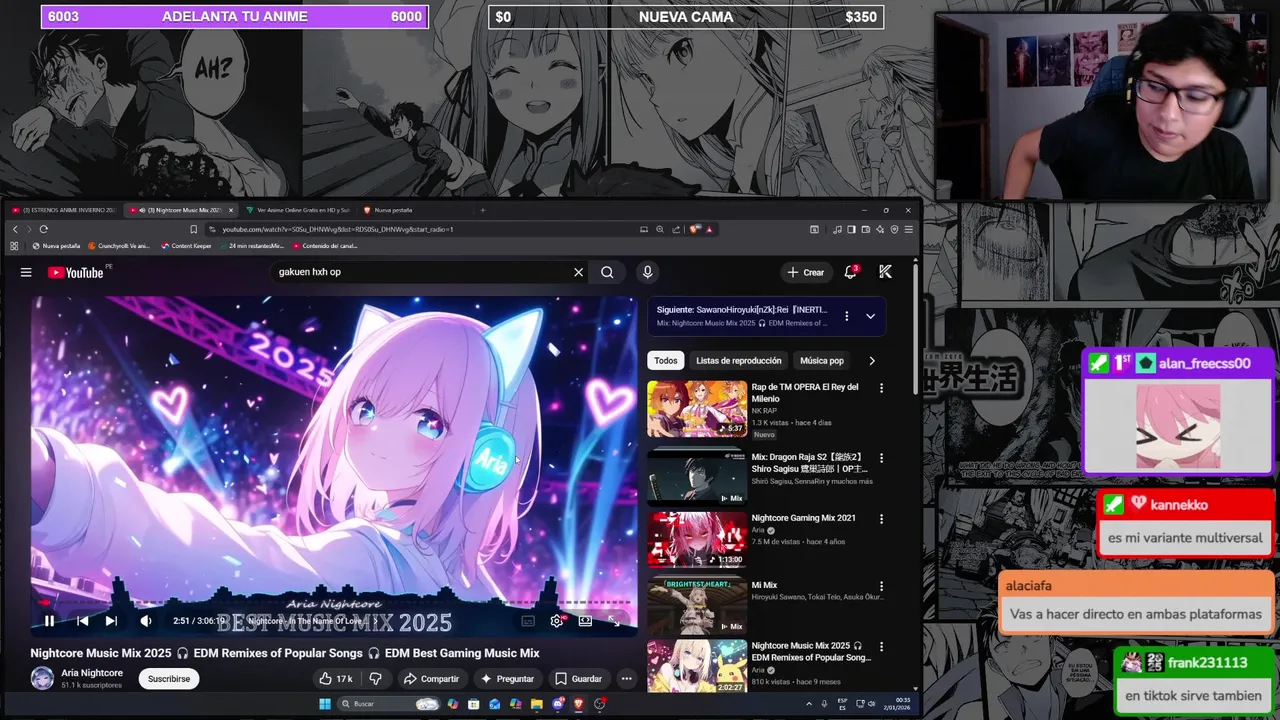Go back in browser history
1280x720 pixels.
click(15, 229)
